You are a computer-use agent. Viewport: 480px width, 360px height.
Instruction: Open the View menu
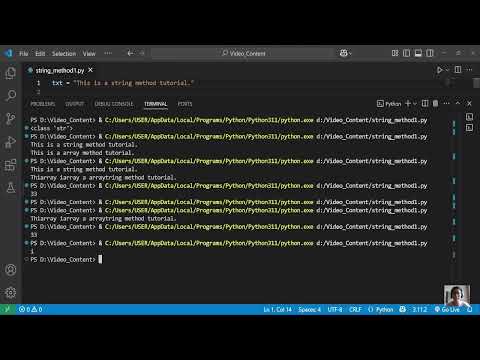tap(89, 53)
